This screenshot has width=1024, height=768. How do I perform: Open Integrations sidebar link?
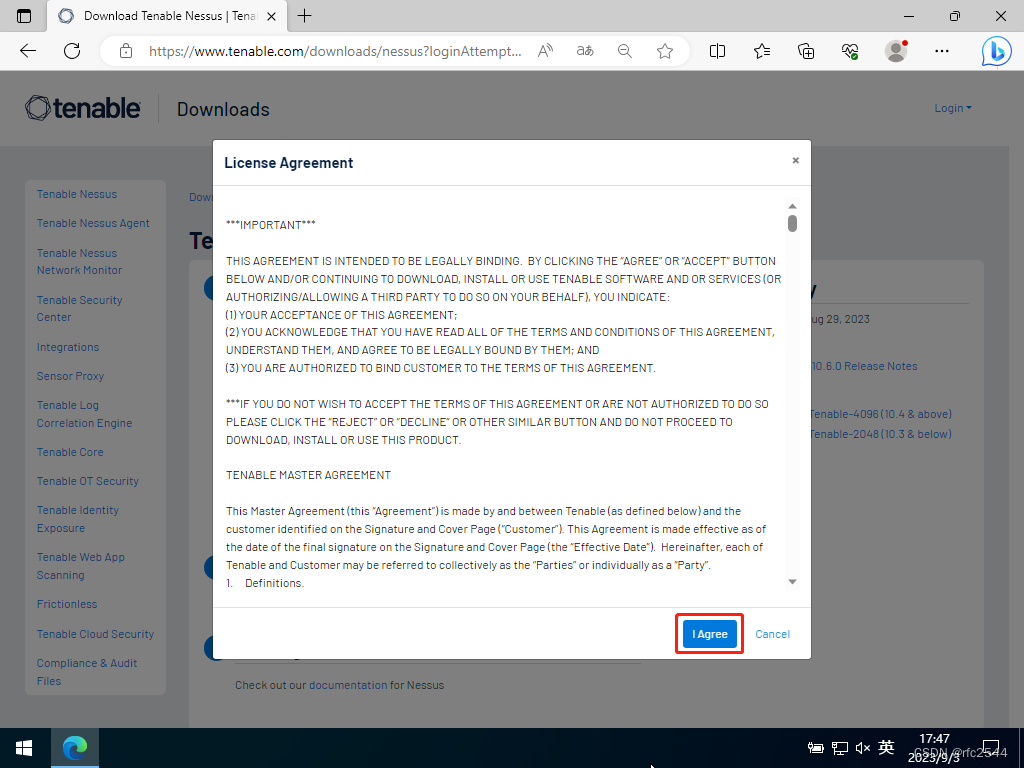(x=68, y=347)
